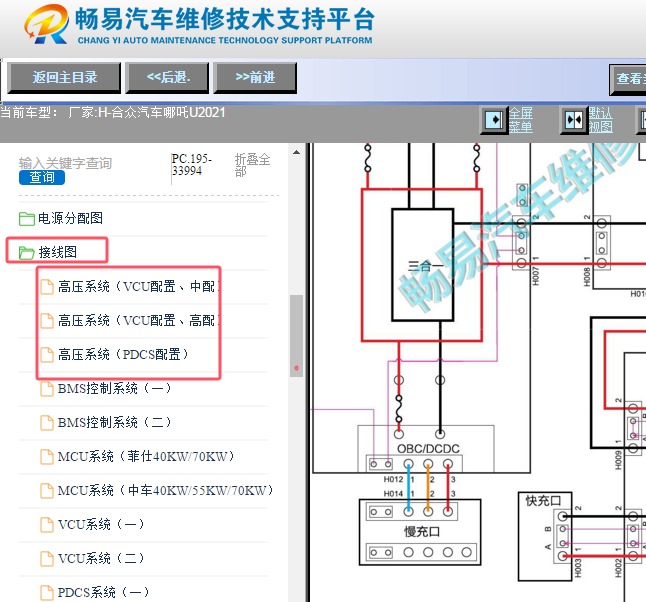Click the 快充口 component label

click(x=543, y=501)
